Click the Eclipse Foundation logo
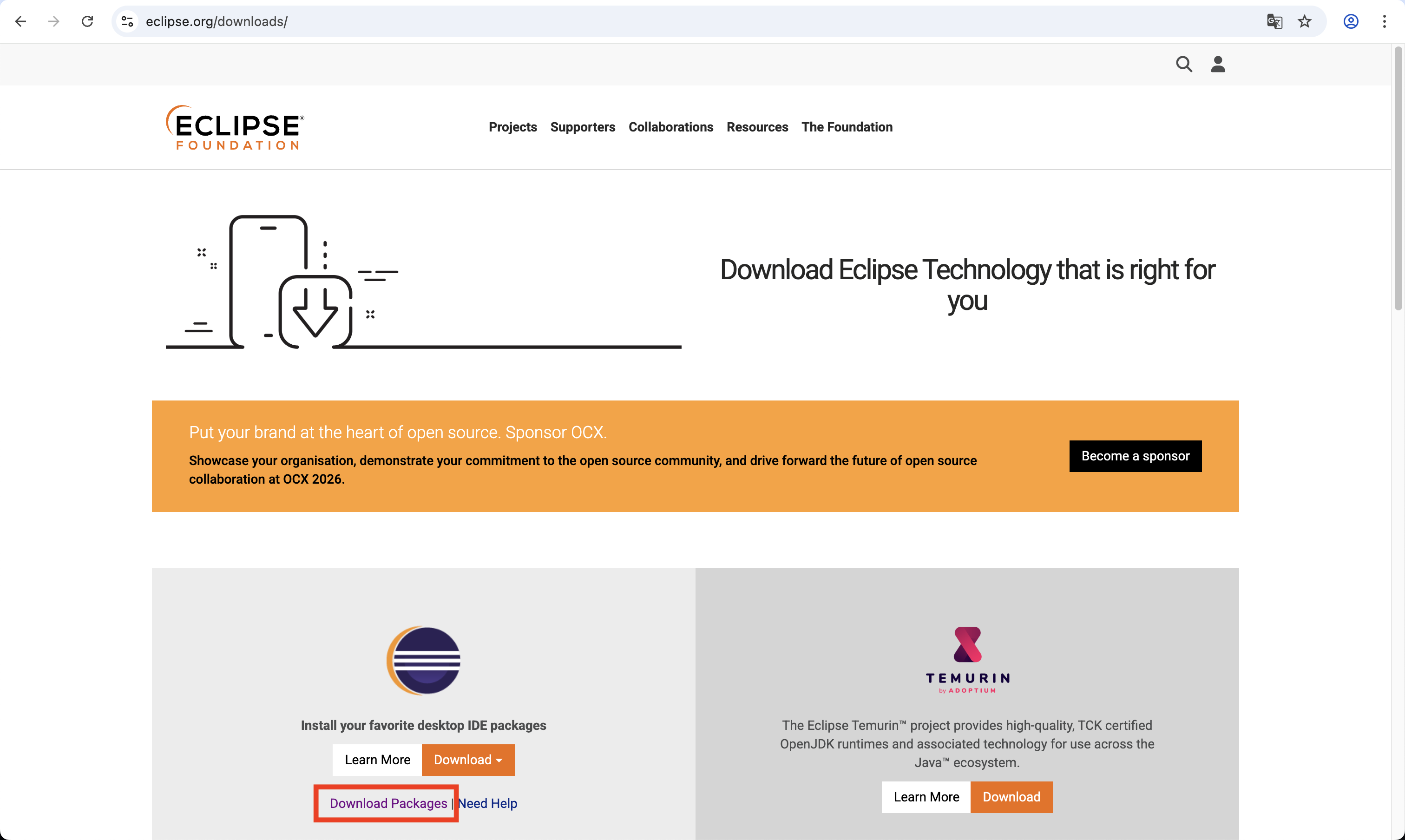This screenshot has height=840, width=1405. click(x=235, y=127)
